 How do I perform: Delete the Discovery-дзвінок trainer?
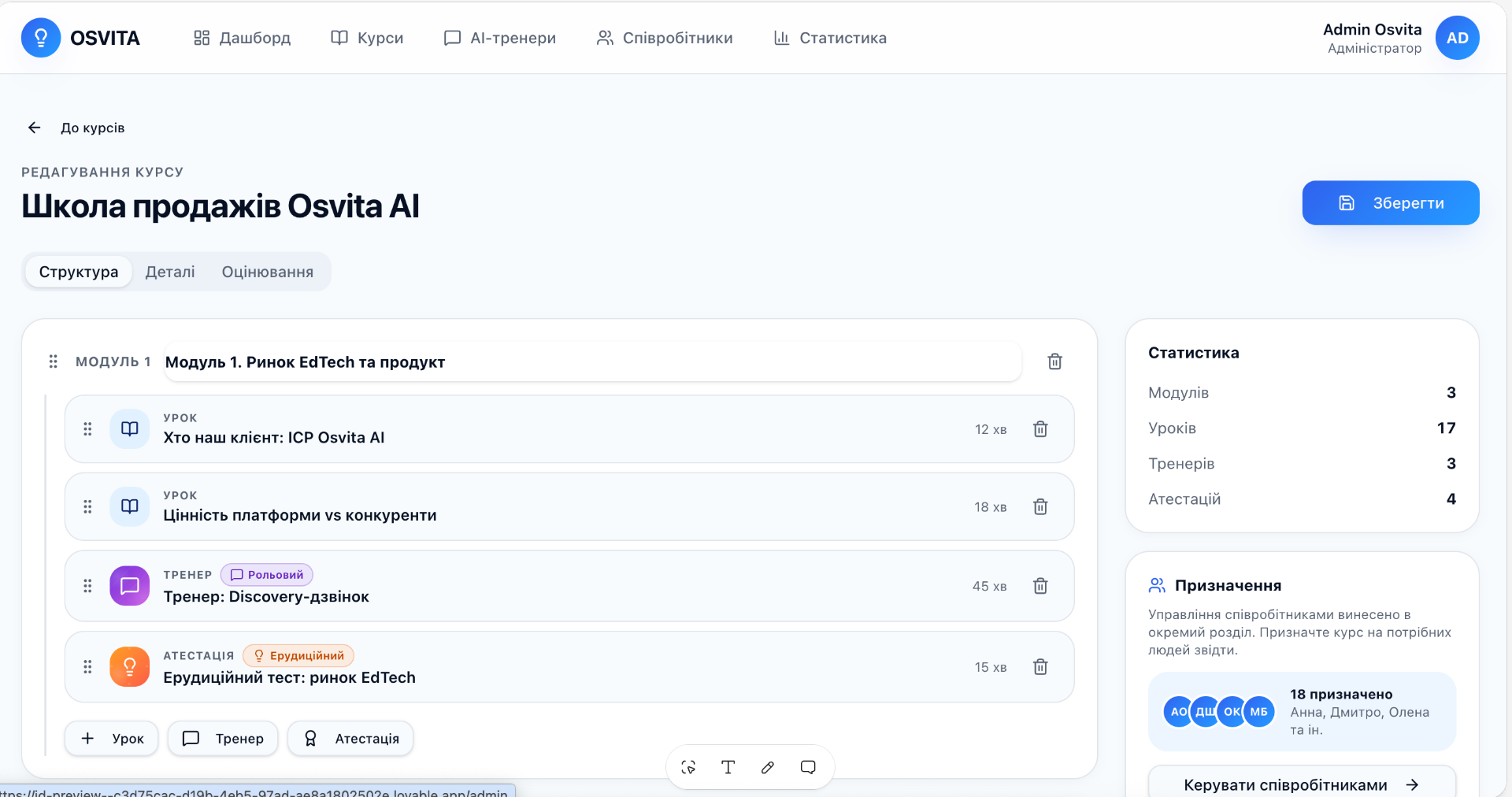click(x=1040, y=586)
